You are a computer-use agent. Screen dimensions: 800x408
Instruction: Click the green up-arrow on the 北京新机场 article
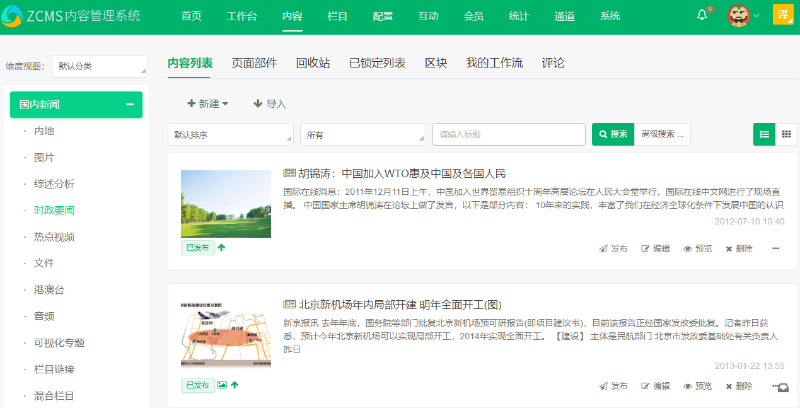click(235, 385)
